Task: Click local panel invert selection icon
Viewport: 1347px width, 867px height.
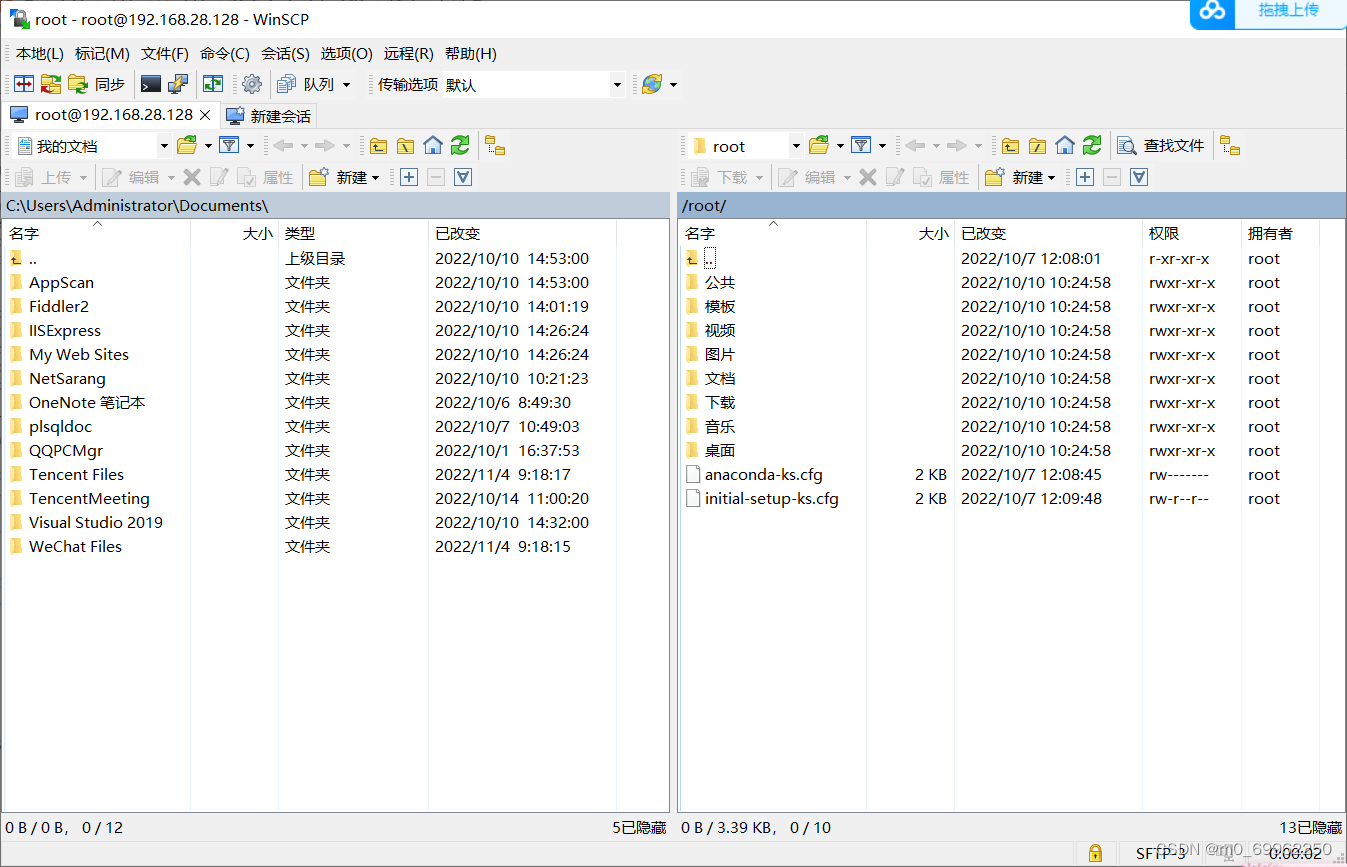Action: click(462, 177)
